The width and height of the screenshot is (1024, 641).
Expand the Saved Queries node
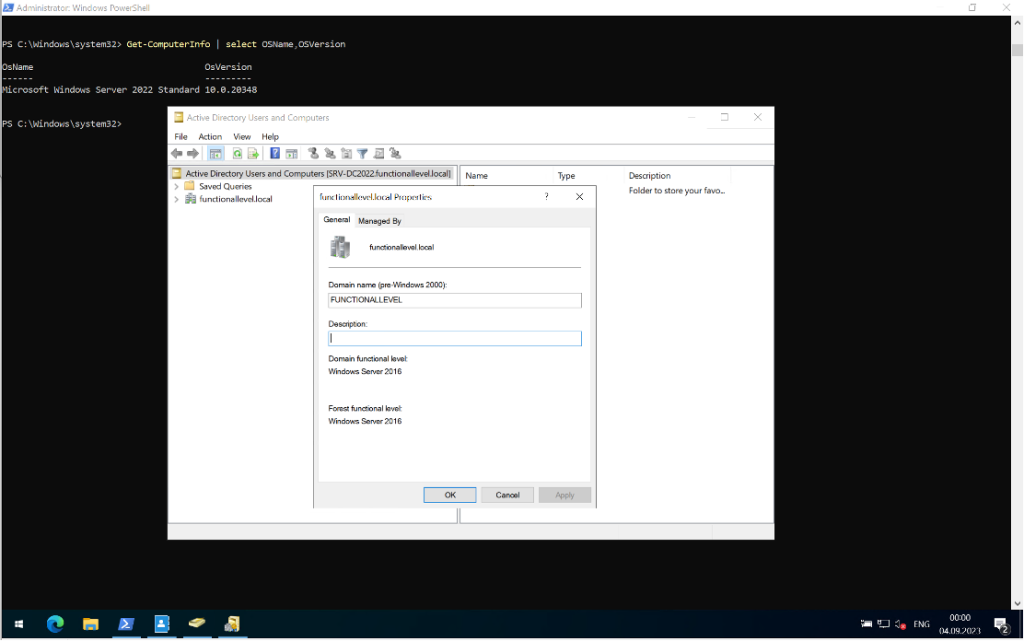pos(177,186)
